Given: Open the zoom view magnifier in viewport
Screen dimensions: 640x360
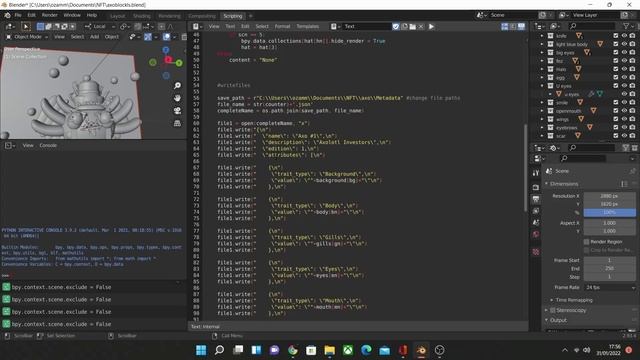Looking at the screenshot, I should [177, 85].
